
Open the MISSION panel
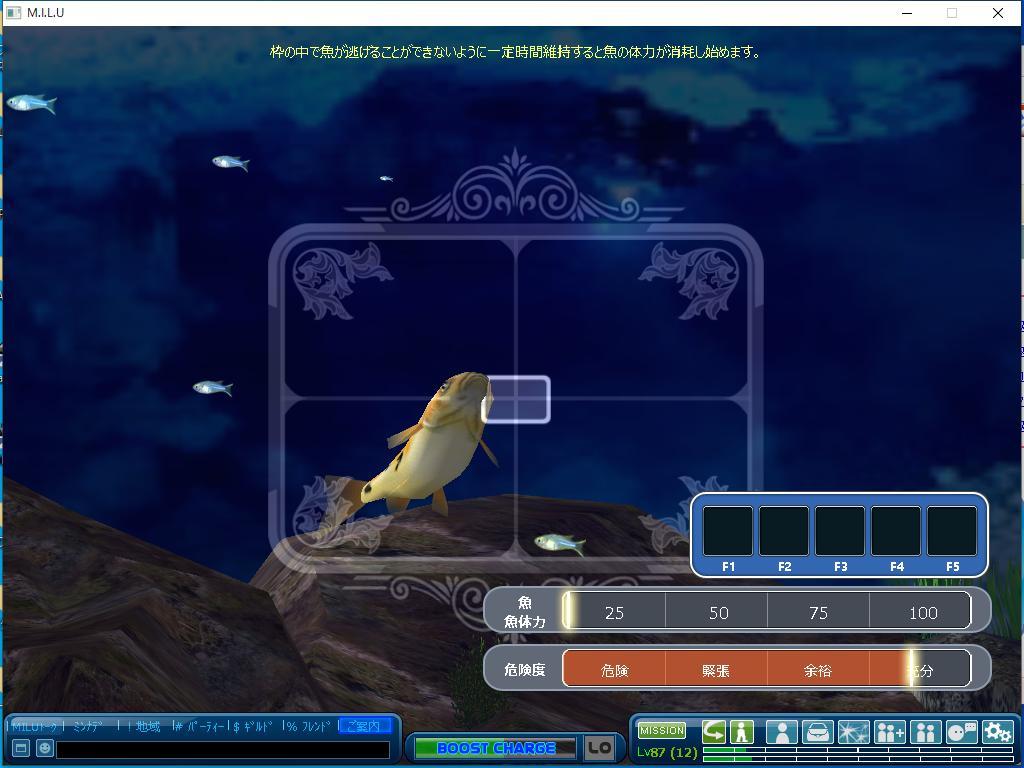[x=662, y=730]
